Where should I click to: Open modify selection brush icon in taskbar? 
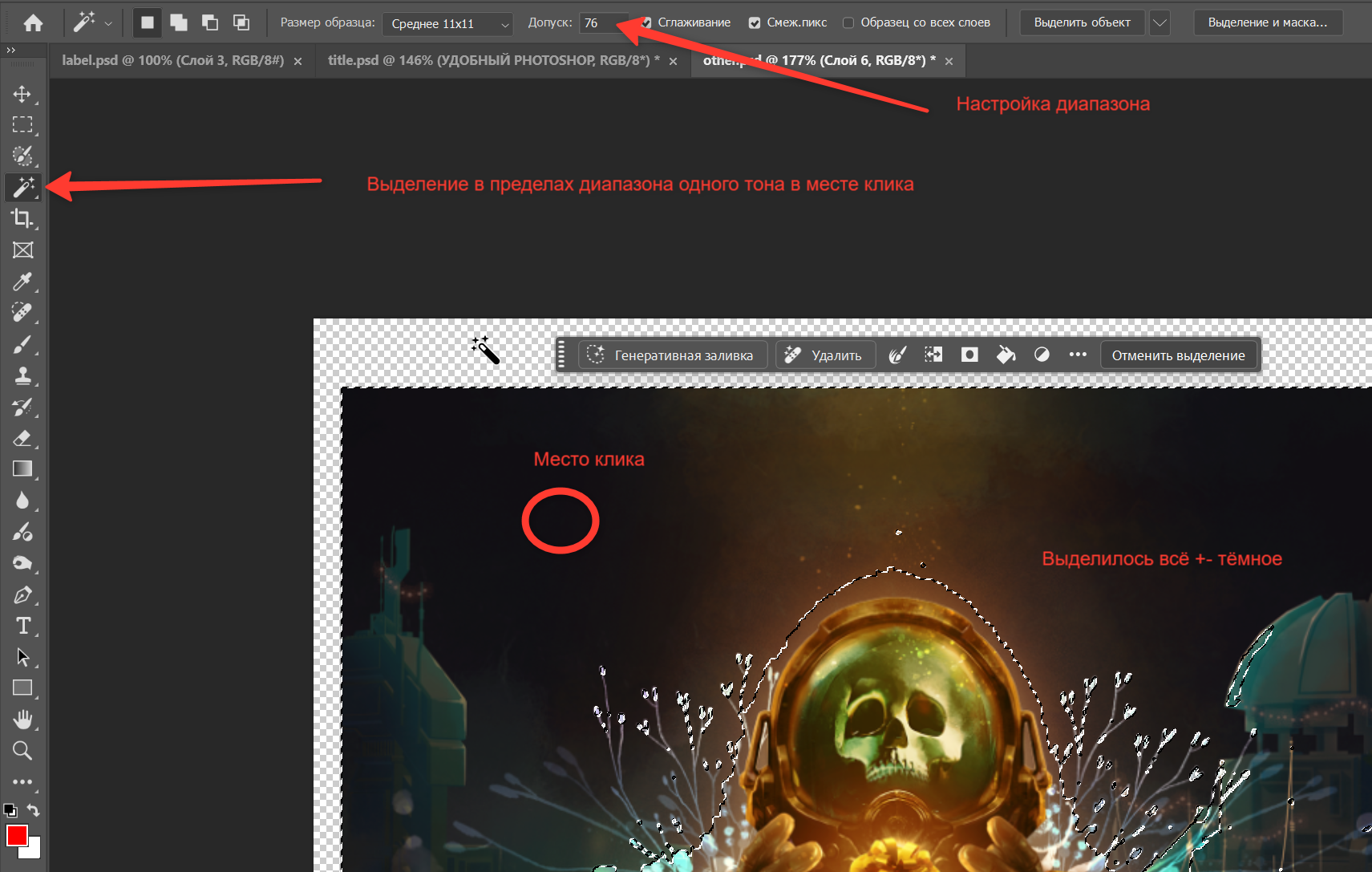pos(897,355)
